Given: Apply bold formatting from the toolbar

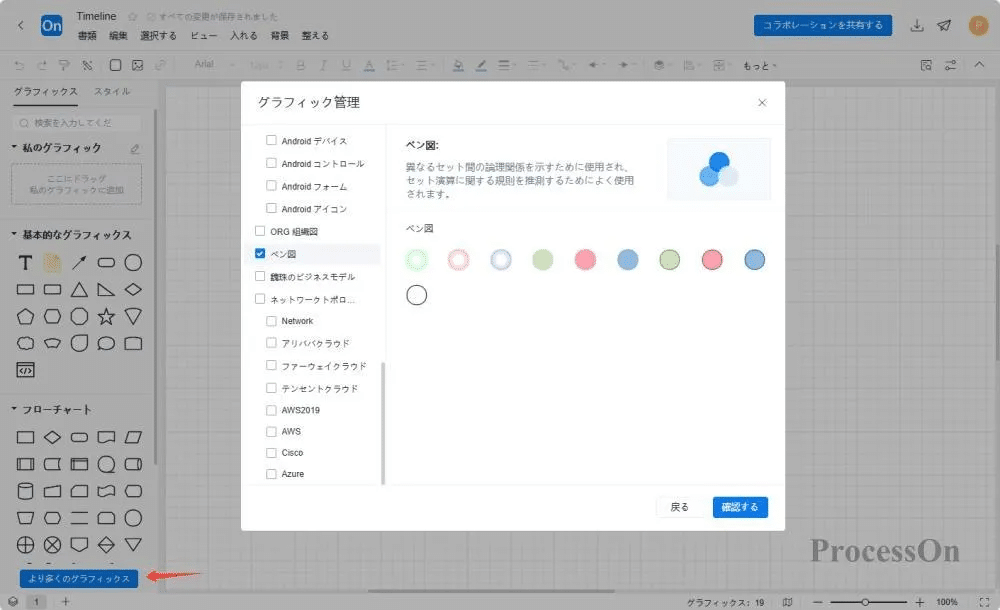Looking at the screenshot, I should coord(300,64).
